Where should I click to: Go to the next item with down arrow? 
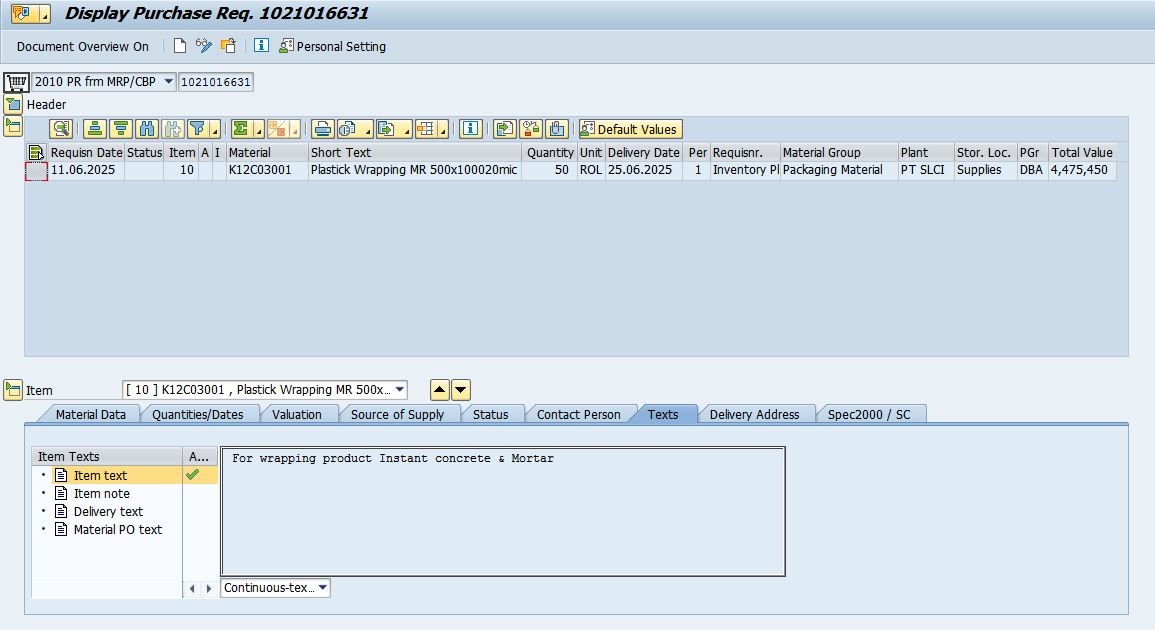(460, 390)
